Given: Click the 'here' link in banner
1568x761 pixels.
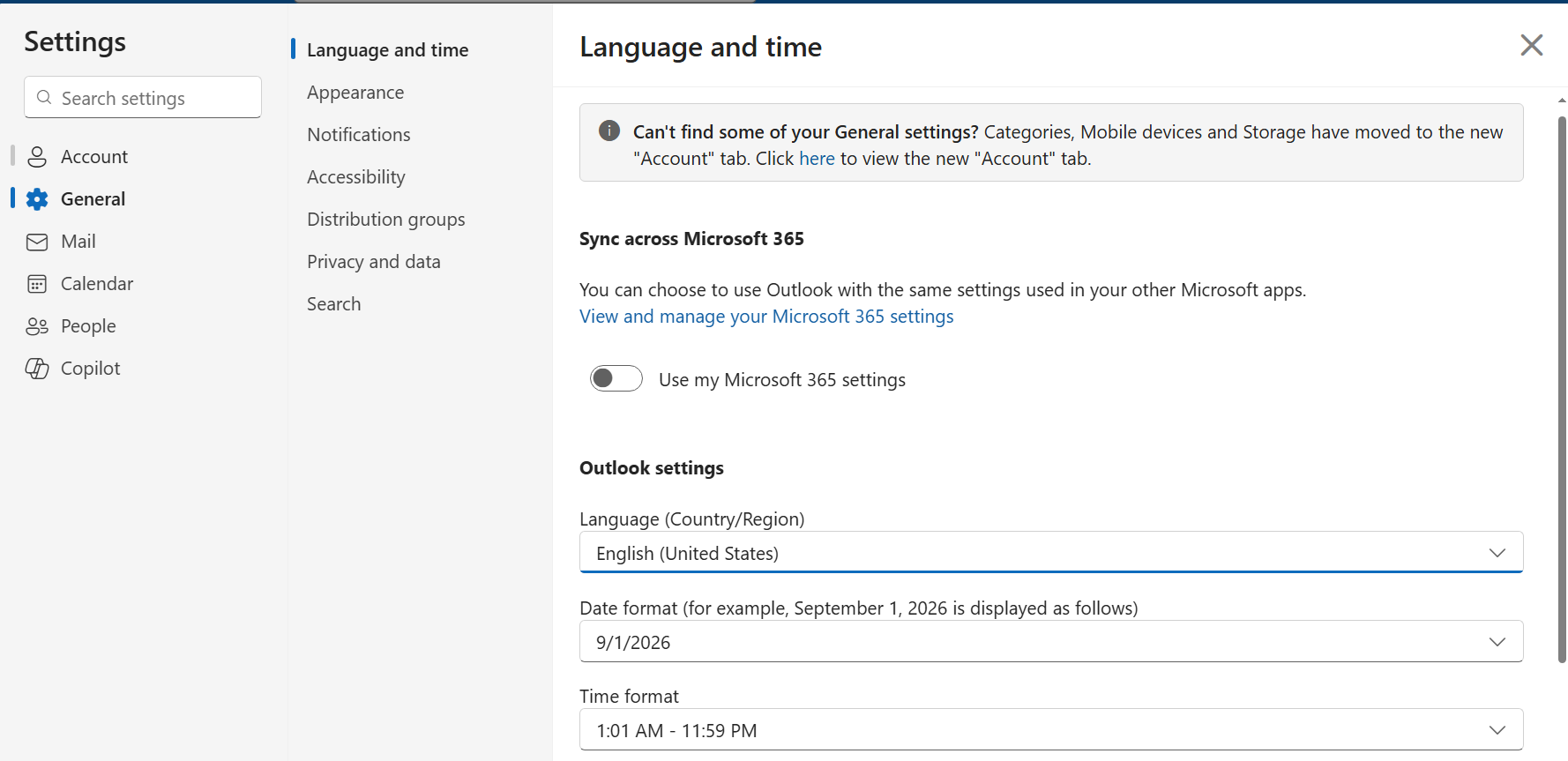Looking at the screenshot, I should click(x=817, y=159).
